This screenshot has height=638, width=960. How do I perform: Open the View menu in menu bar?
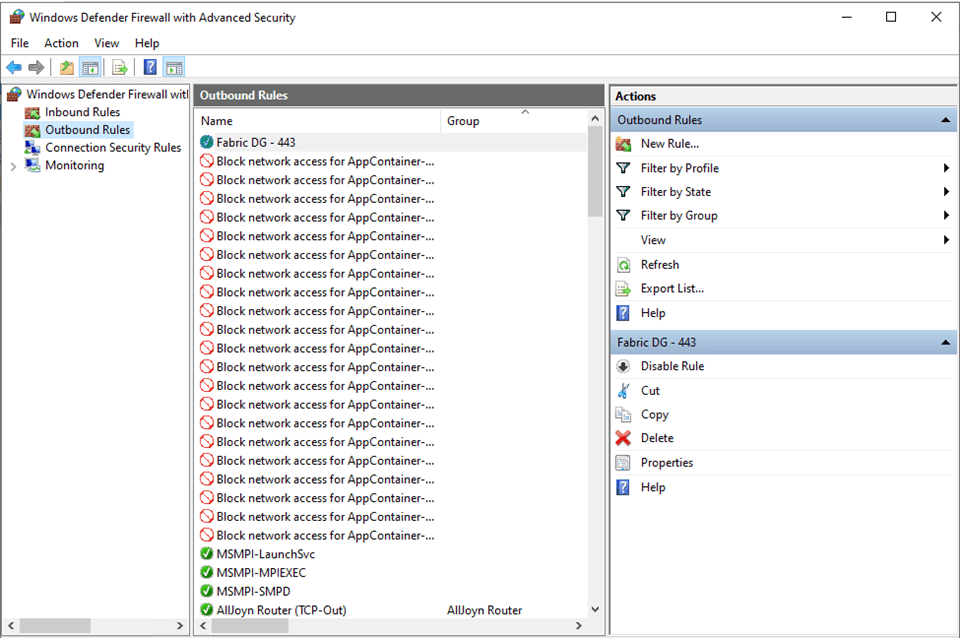coord(107,43)
